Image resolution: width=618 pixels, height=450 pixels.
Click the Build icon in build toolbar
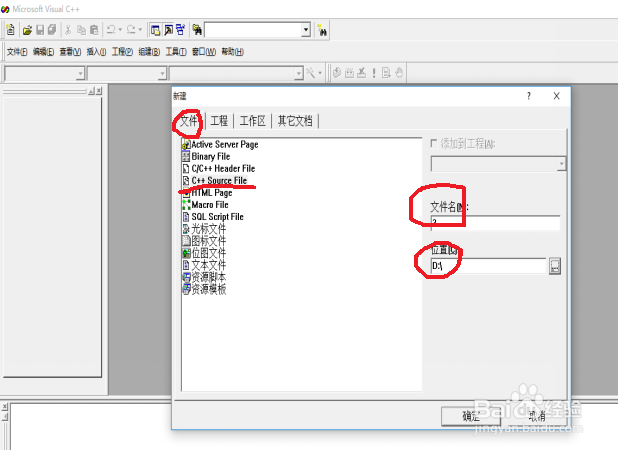pyautogui.click(x=349, y=73)
